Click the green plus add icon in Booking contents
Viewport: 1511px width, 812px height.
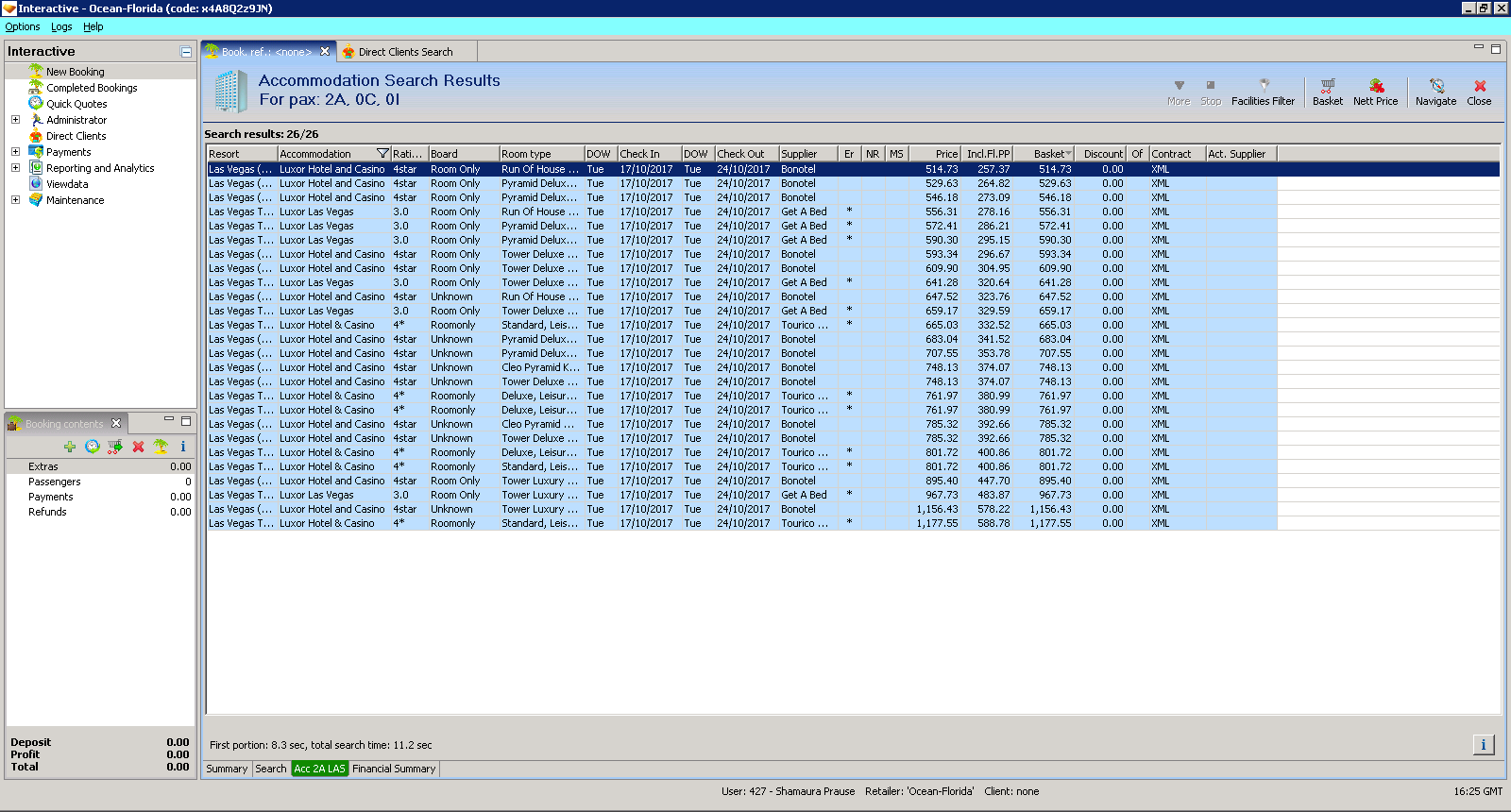pyautogui.click(x=70, y=447)
